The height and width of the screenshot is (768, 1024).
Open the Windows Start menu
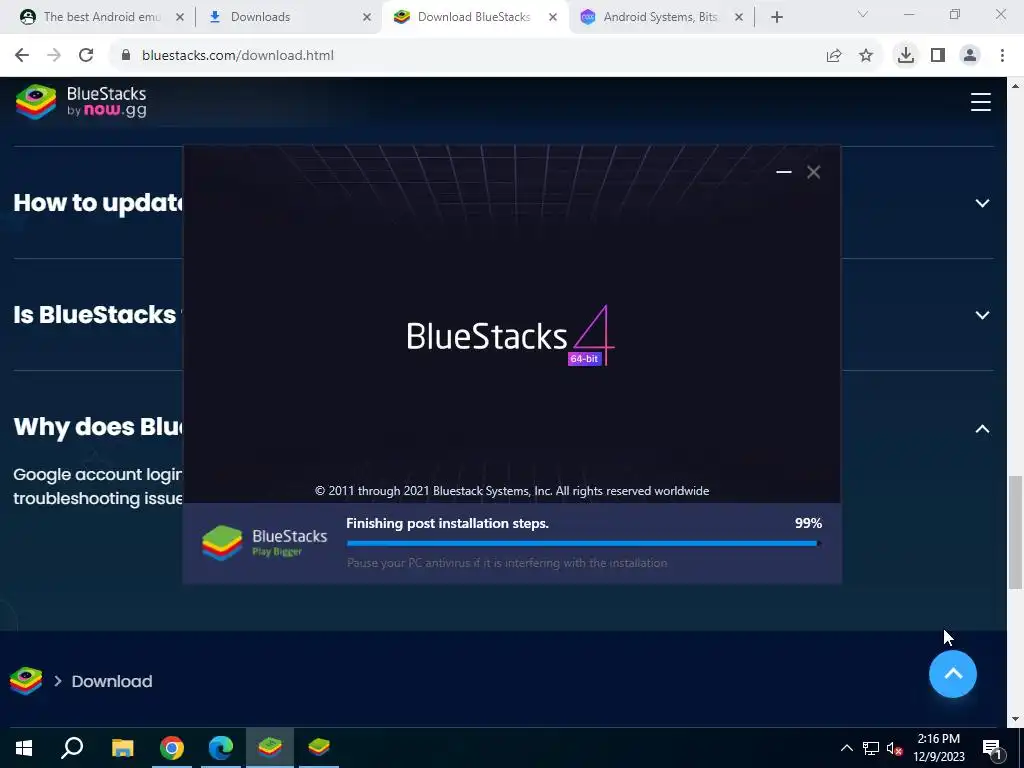24,748
